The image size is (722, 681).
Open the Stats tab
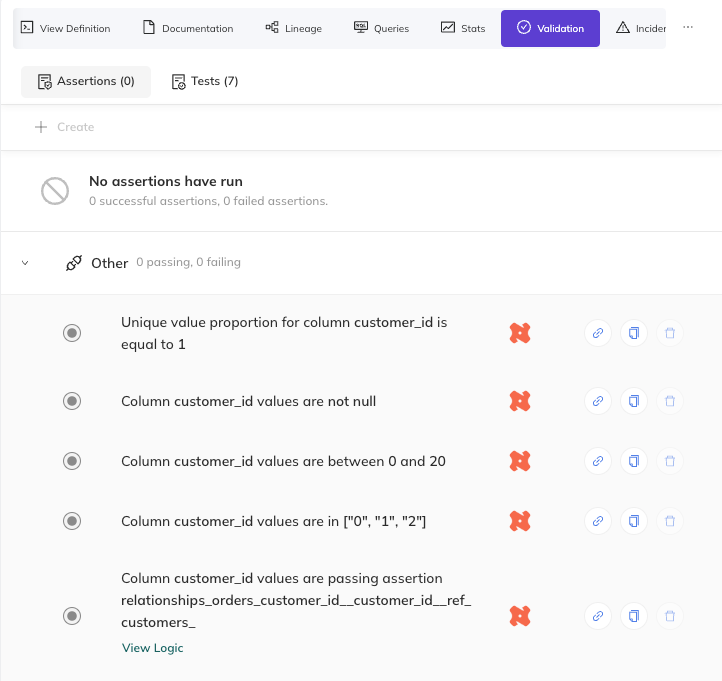point(463,29)
